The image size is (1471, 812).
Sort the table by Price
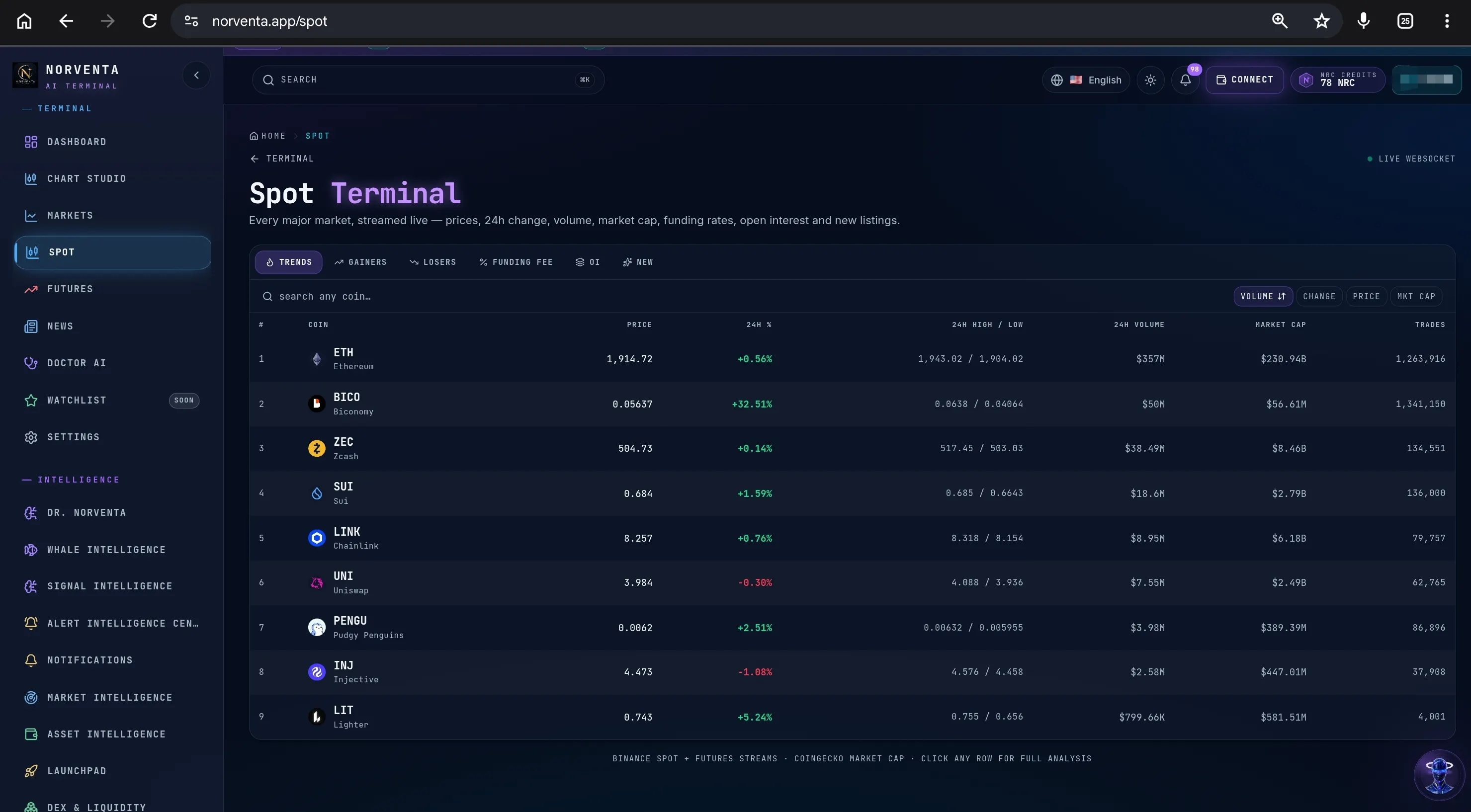[1367, 297]
